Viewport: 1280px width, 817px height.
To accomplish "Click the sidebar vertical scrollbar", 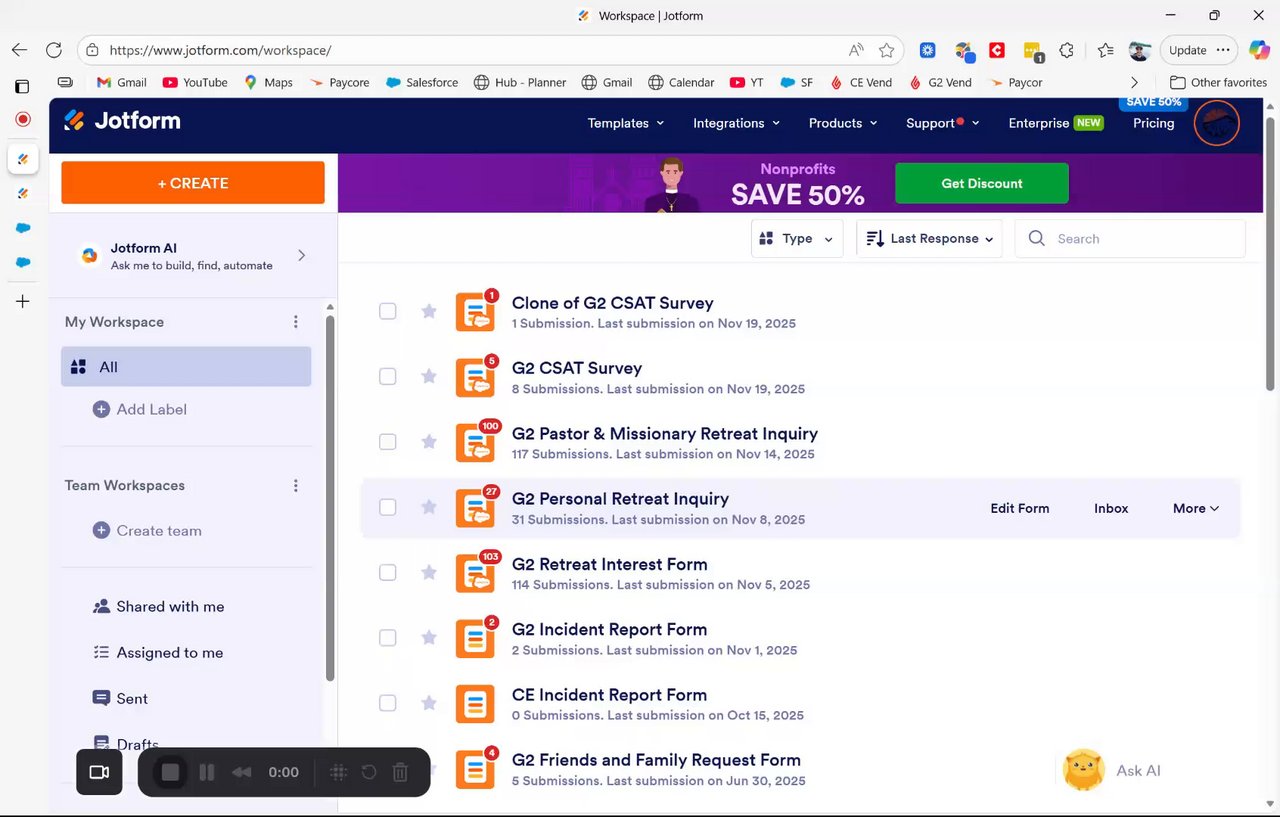I will [x=330, y=498].
